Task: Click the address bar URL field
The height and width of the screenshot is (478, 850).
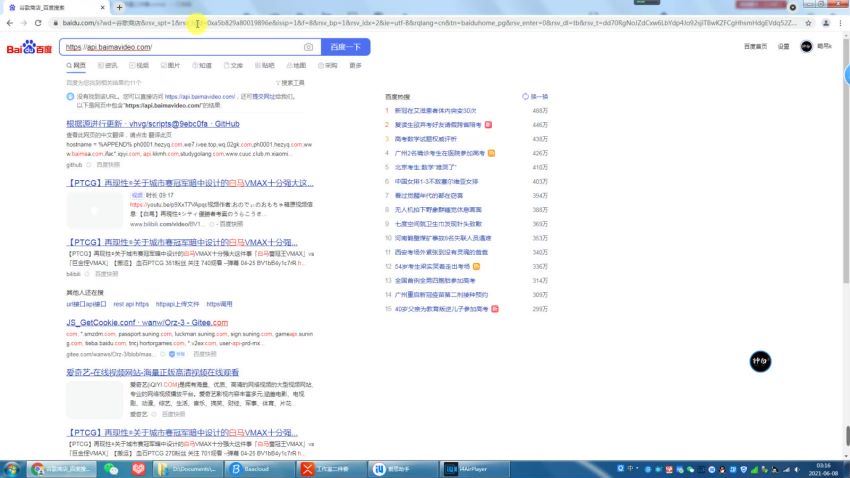Action: (428, 23)
